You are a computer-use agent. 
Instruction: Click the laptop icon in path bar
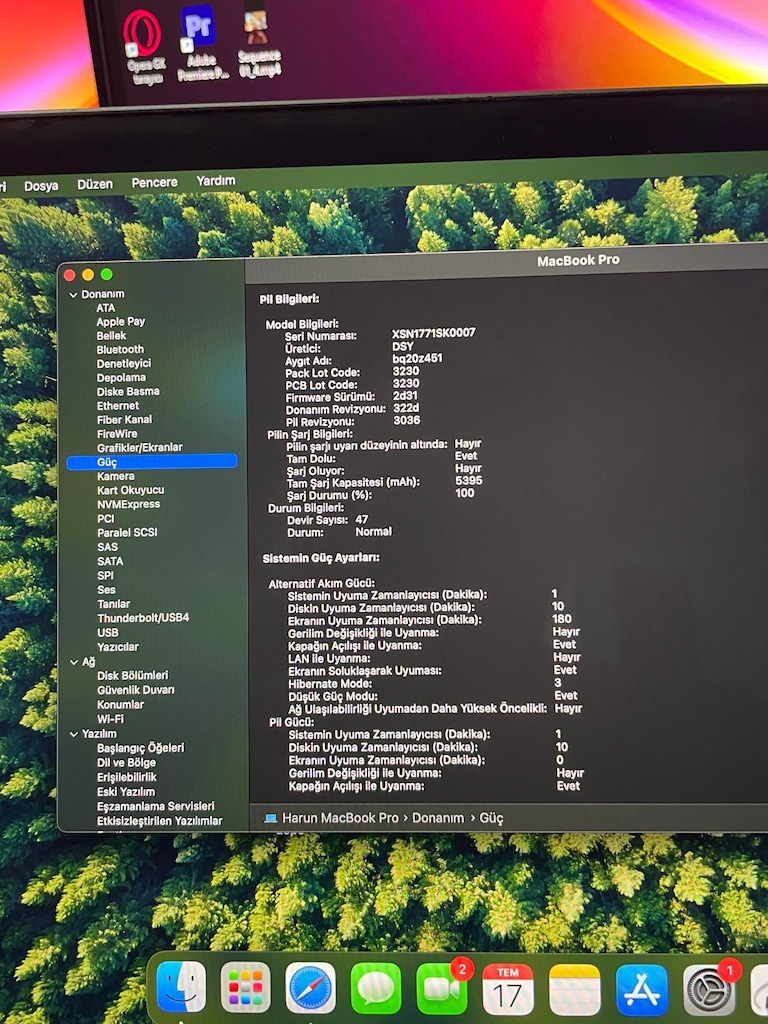click(x=270, y=818)
